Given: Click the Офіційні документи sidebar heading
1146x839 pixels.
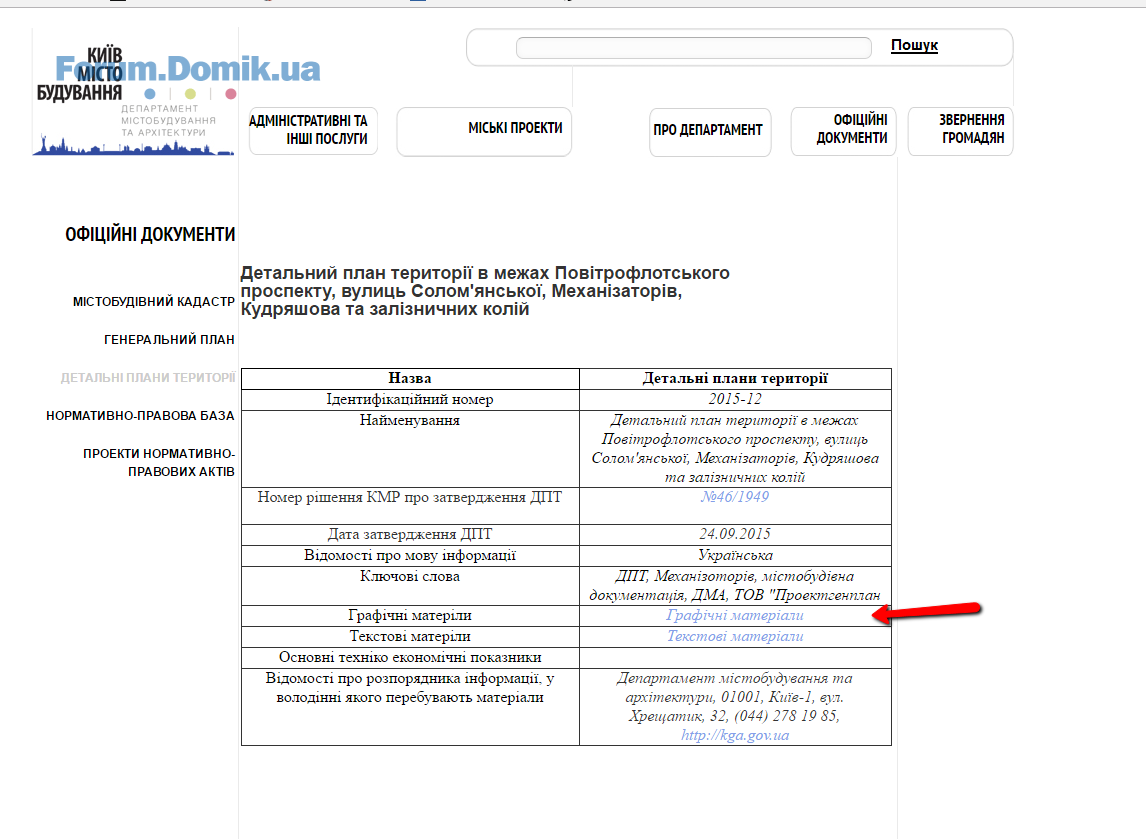Looking at the screenshot, I should [150, 235].
